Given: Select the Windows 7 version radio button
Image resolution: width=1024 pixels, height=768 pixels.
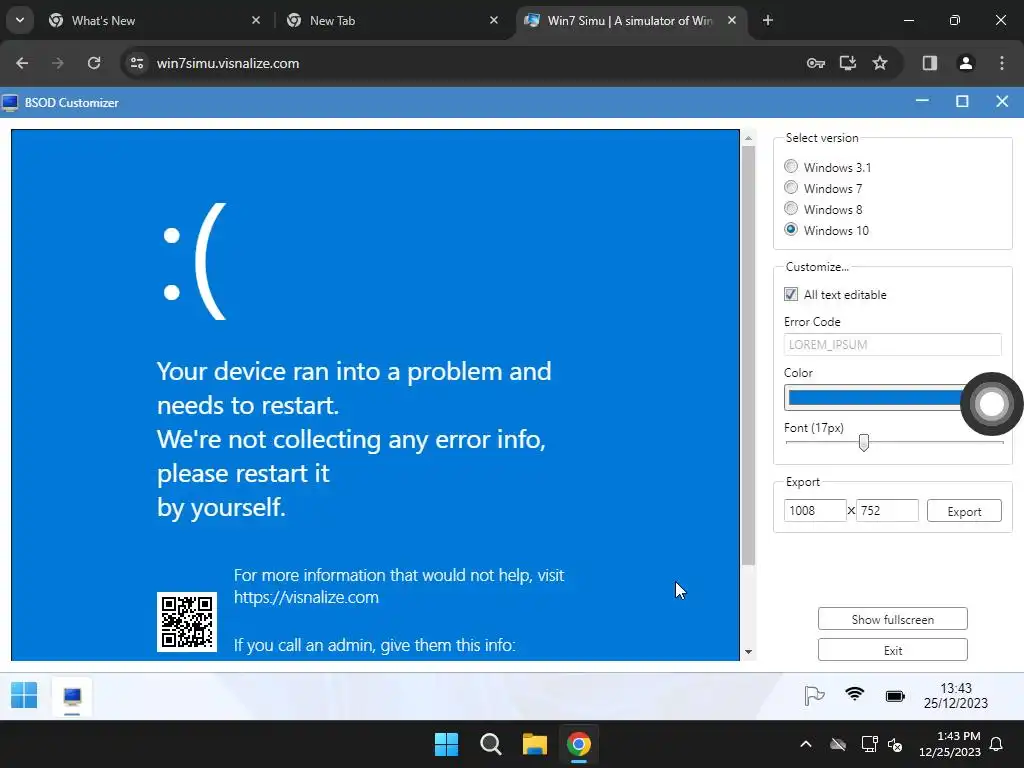Looking at the screenshot, I should coord(791,187).
